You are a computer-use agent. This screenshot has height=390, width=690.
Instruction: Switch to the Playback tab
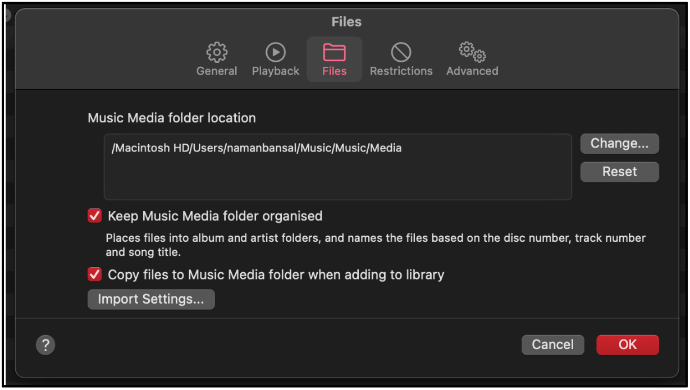tap(275, 59)
